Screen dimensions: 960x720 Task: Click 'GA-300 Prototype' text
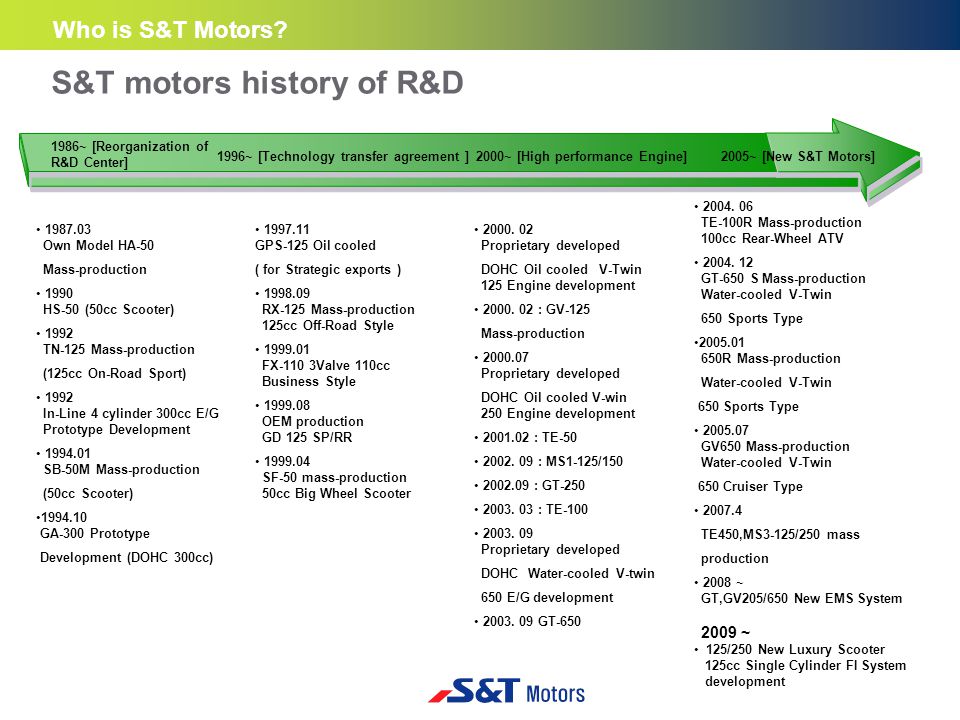95,534
